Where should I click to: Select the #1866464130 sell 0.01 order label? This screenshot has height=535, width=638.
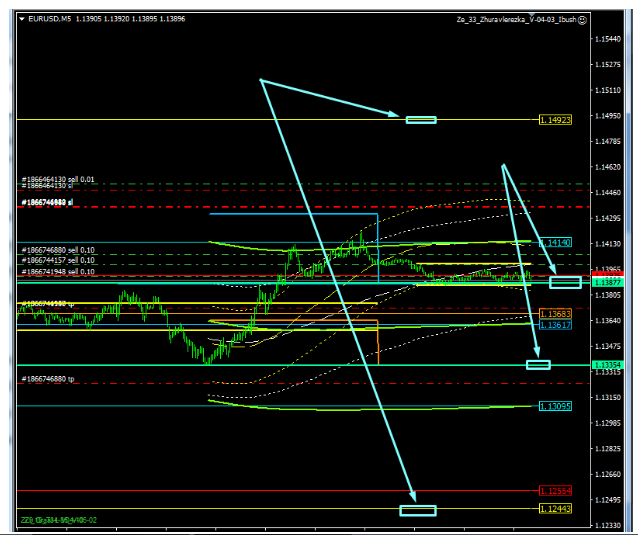59,179
